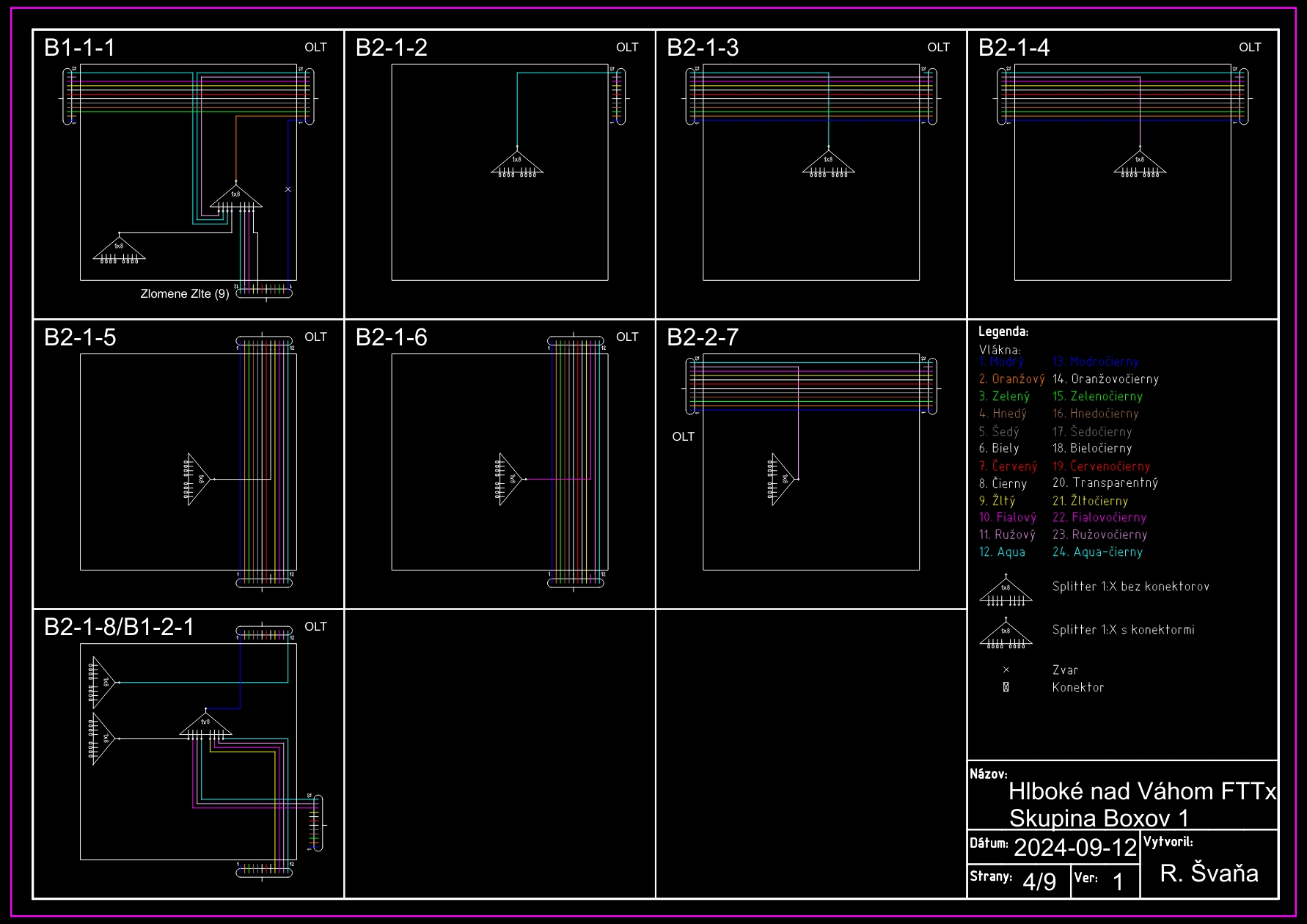Select the splitter in box B2-2-7

coord(782,479)
